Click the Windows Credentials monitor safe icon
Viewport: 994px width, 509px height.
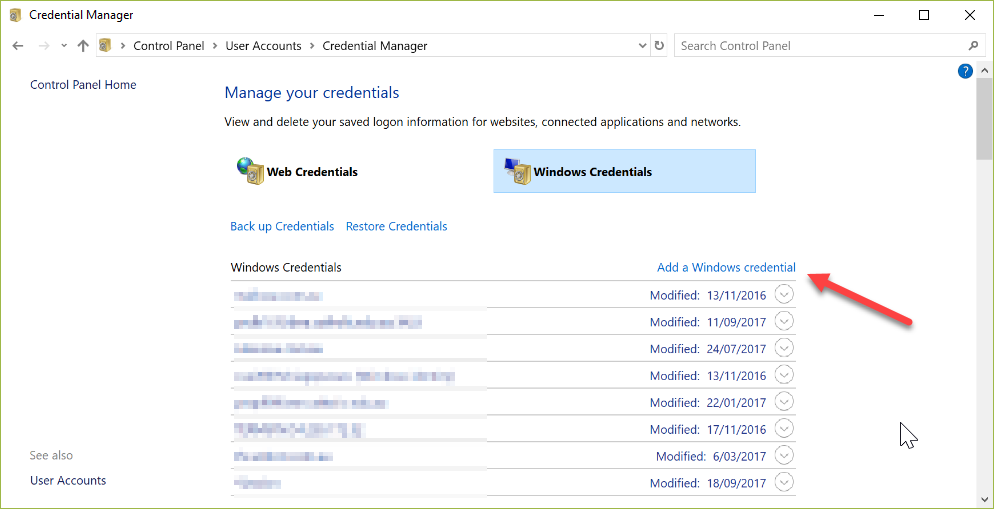517,171
